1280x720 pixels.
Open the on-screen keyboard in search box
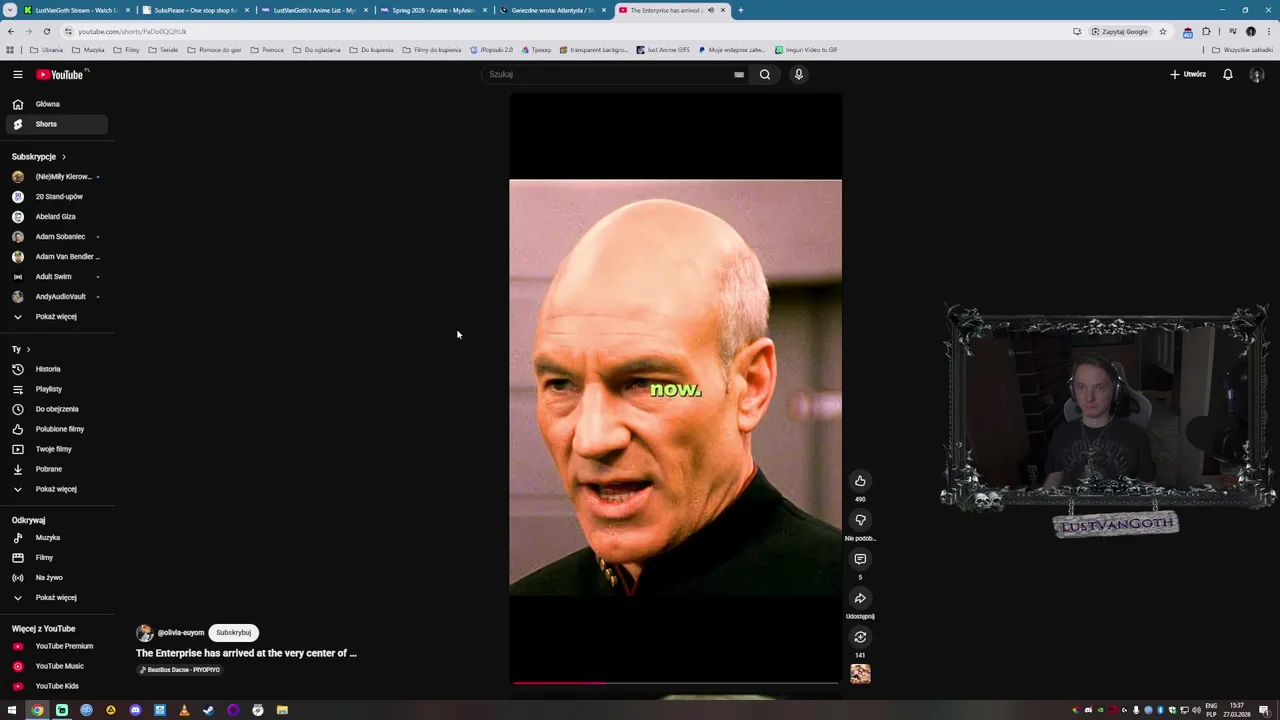pos(739,74)
